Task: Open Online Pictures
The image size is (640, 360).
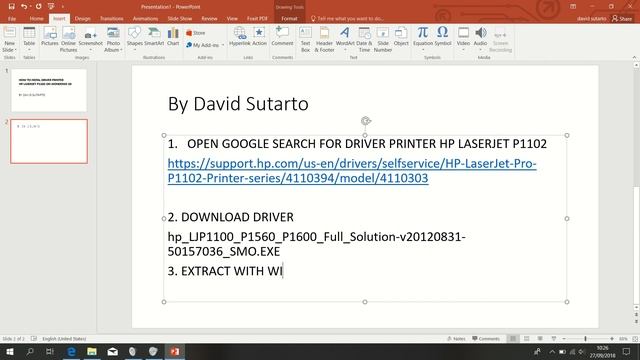Action: tap(69, 39)
